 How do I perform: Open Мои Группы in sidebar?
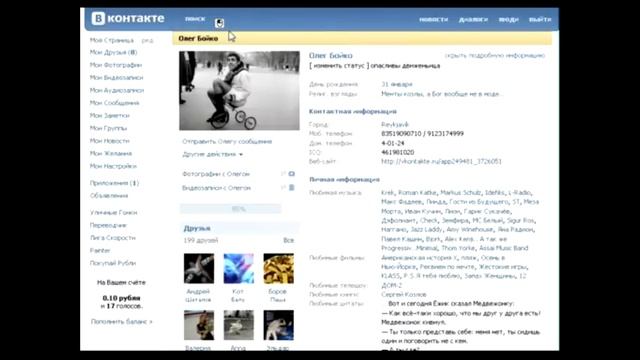point(109,128)
